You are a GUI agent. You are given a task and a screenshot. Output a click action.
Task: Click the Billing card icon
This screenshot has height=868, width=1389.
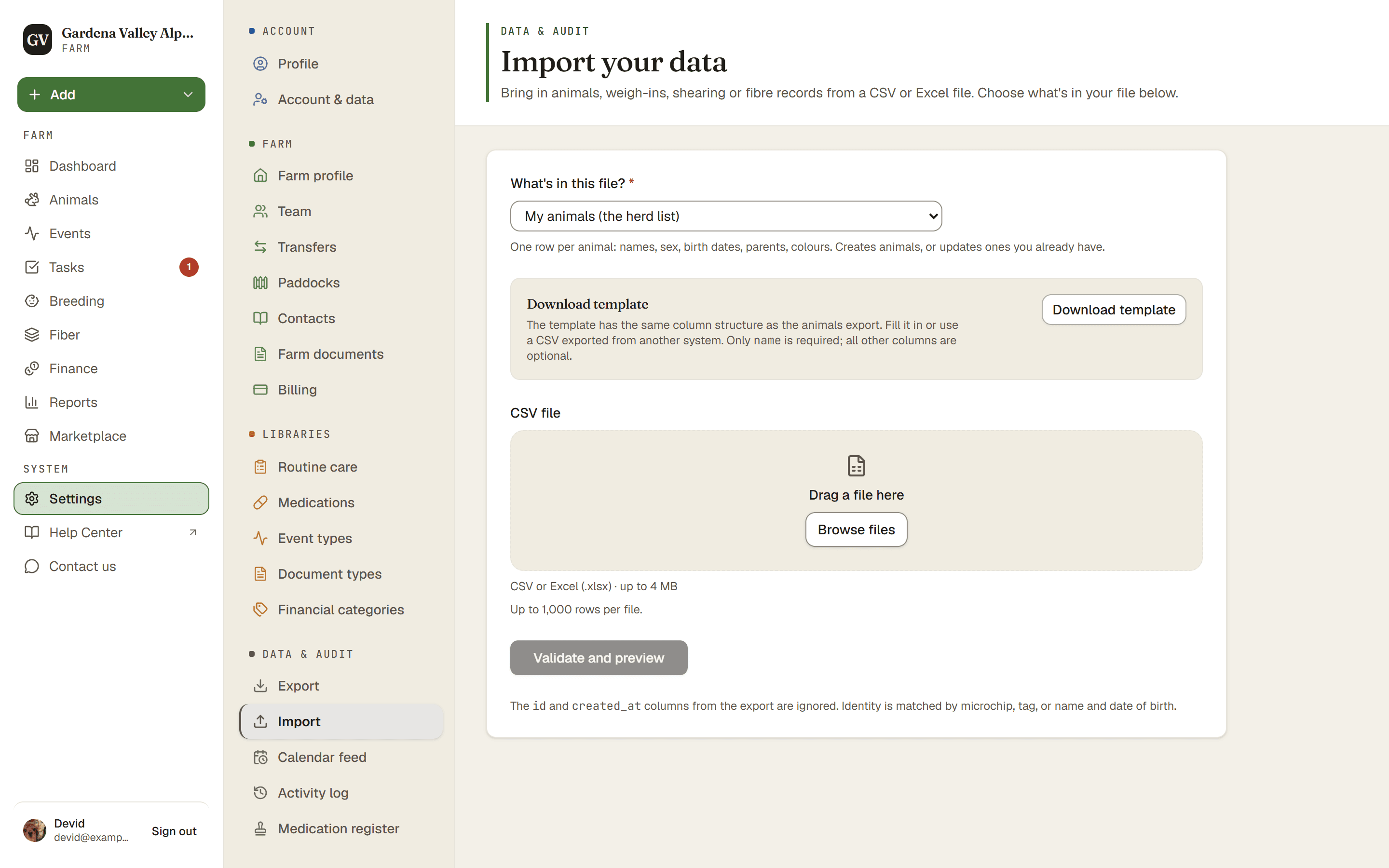[260, 390]
